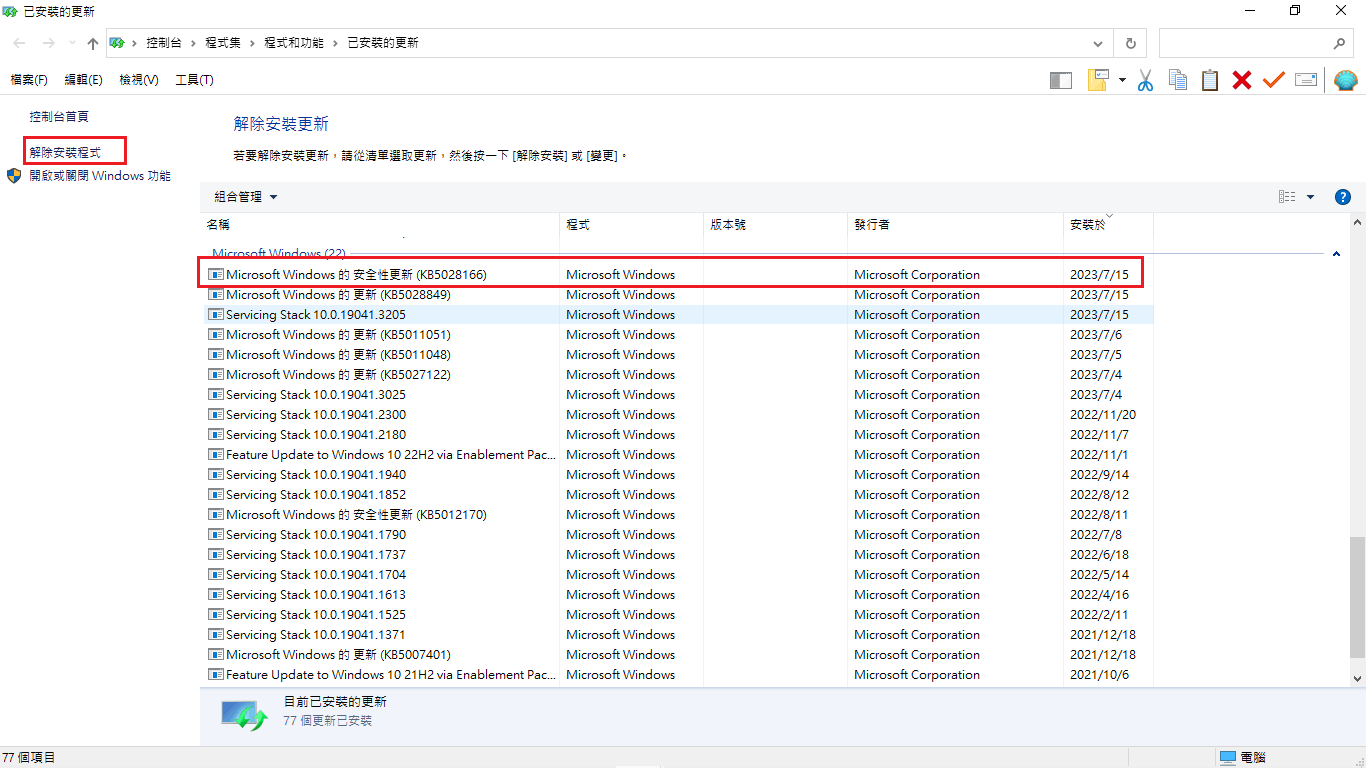
Task: Toggle the navigation pane toolbar icon
Action: pos(1061,80)
